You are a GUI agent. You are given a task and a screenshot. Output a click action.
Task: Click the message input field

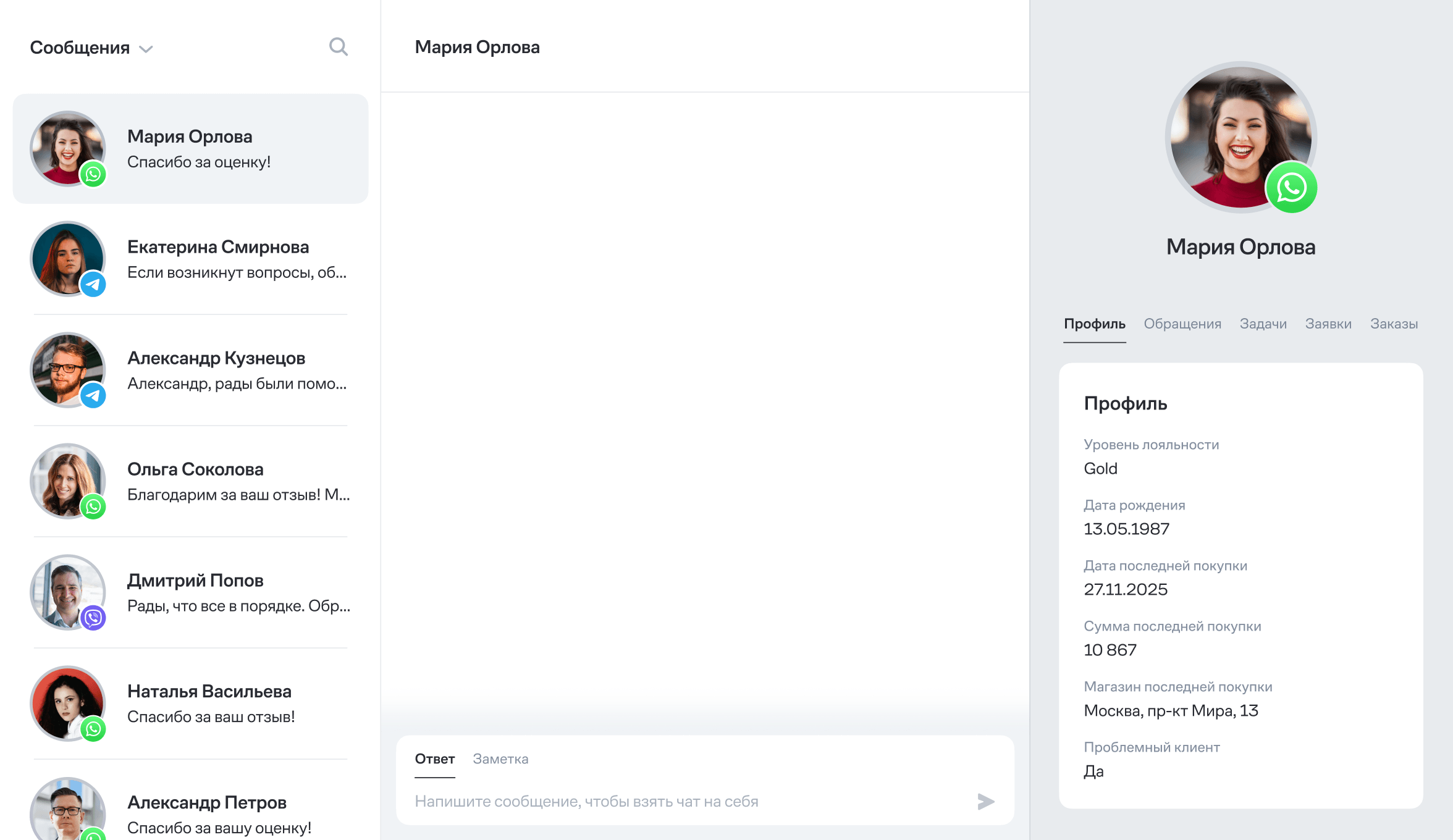pyautogui.click(x=680, y=802)
